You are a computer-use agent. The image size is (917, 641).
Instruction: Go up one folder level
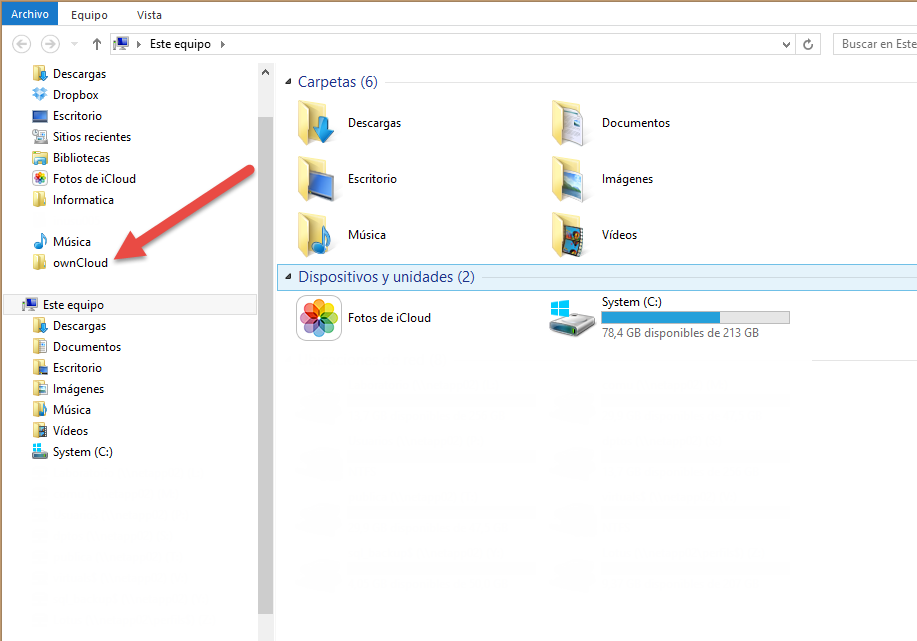pos(96,44)
